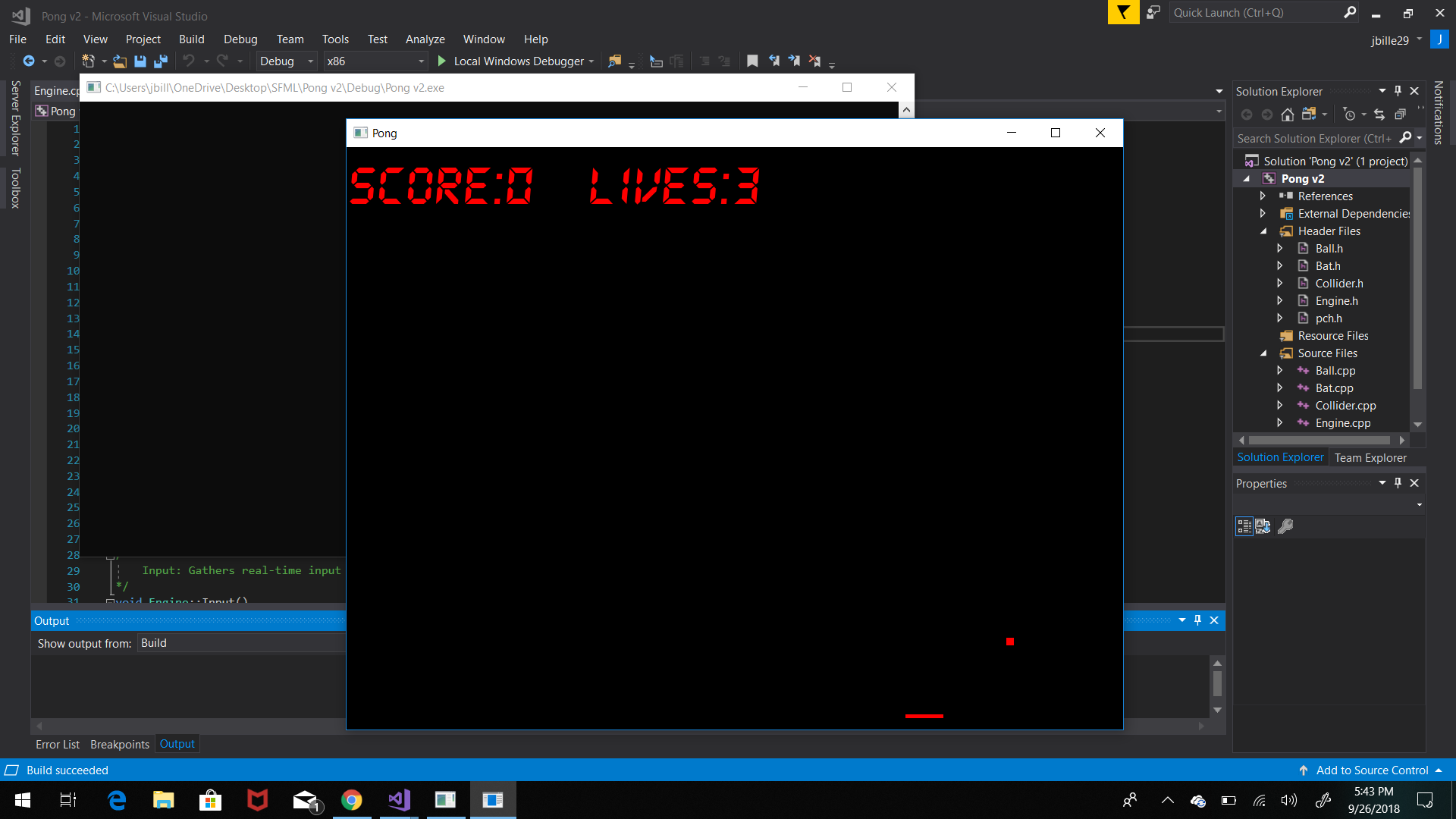Toggle auto-hide pin on Output panel
The width and height of the screenshot is (1456, 819).
(x=1198, y=620)
